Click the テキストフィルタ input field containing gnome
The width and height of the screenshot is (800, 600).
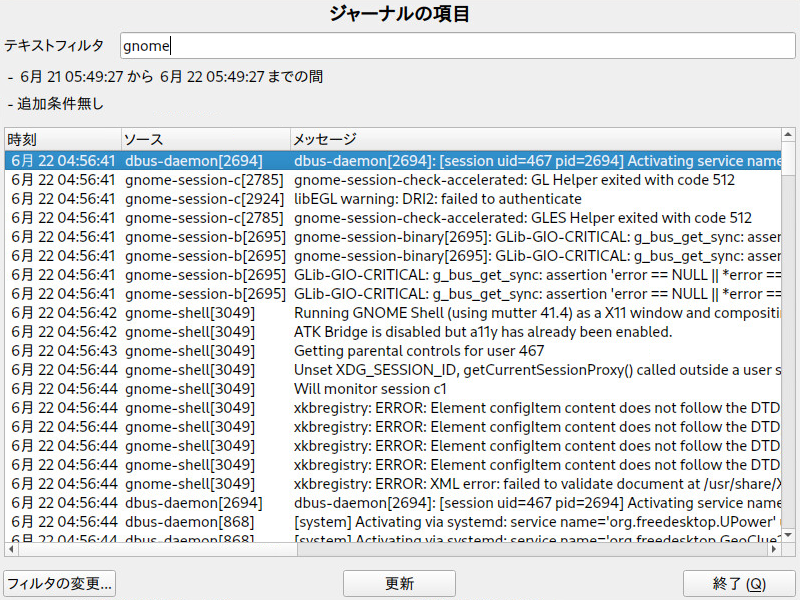click(458, 46)
